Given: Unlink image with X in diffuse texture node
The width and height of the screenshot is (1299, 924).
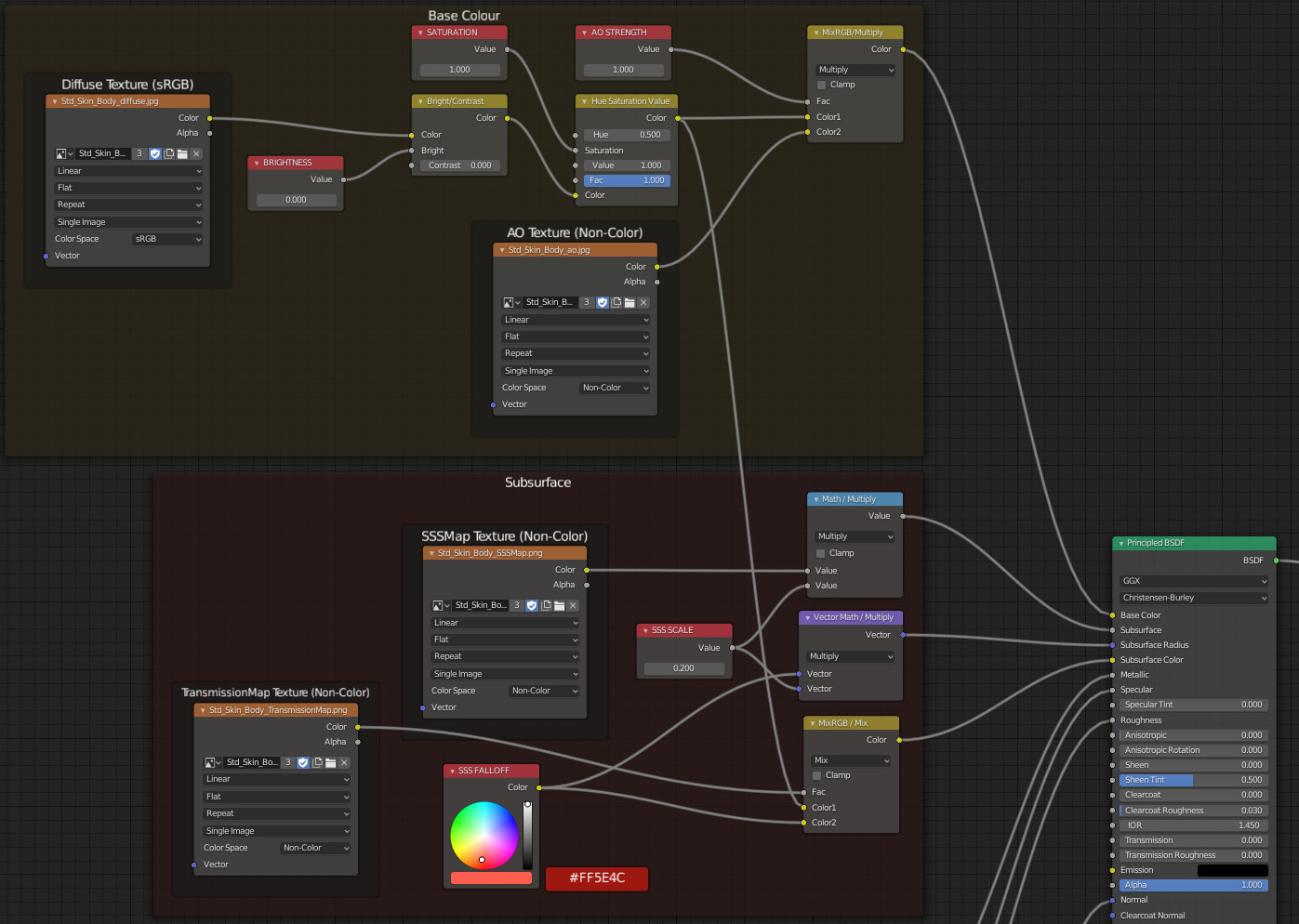Looking at the screenshot, I should (x=196, y=153).
